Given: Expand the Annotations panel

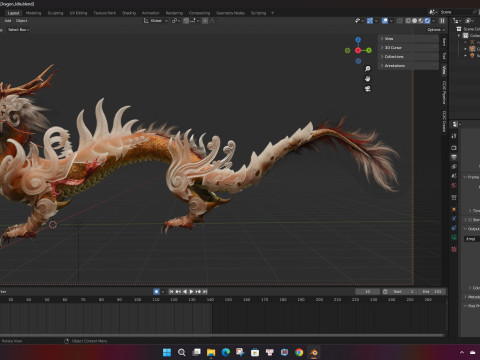Looking at the screenshot, I should click(409, 66).
